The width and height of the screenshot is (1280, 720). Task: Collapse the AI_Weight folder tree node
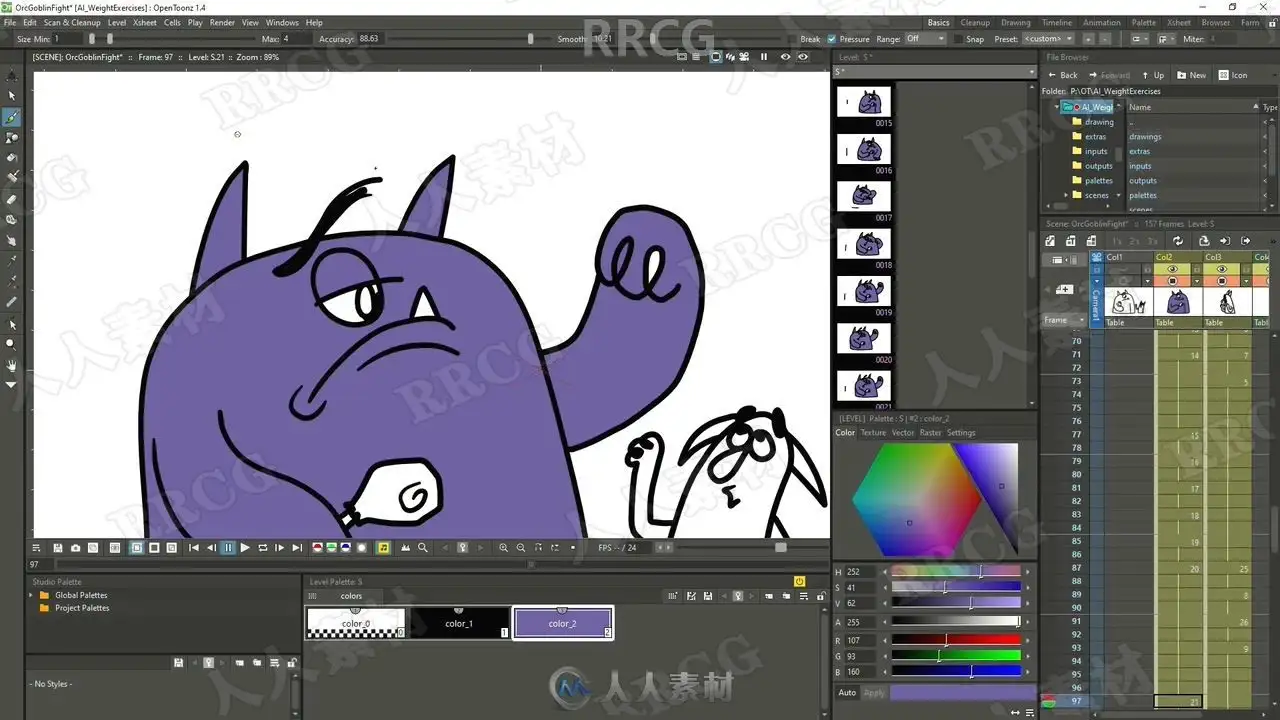pyautogui.click(x=1057, y=107)
